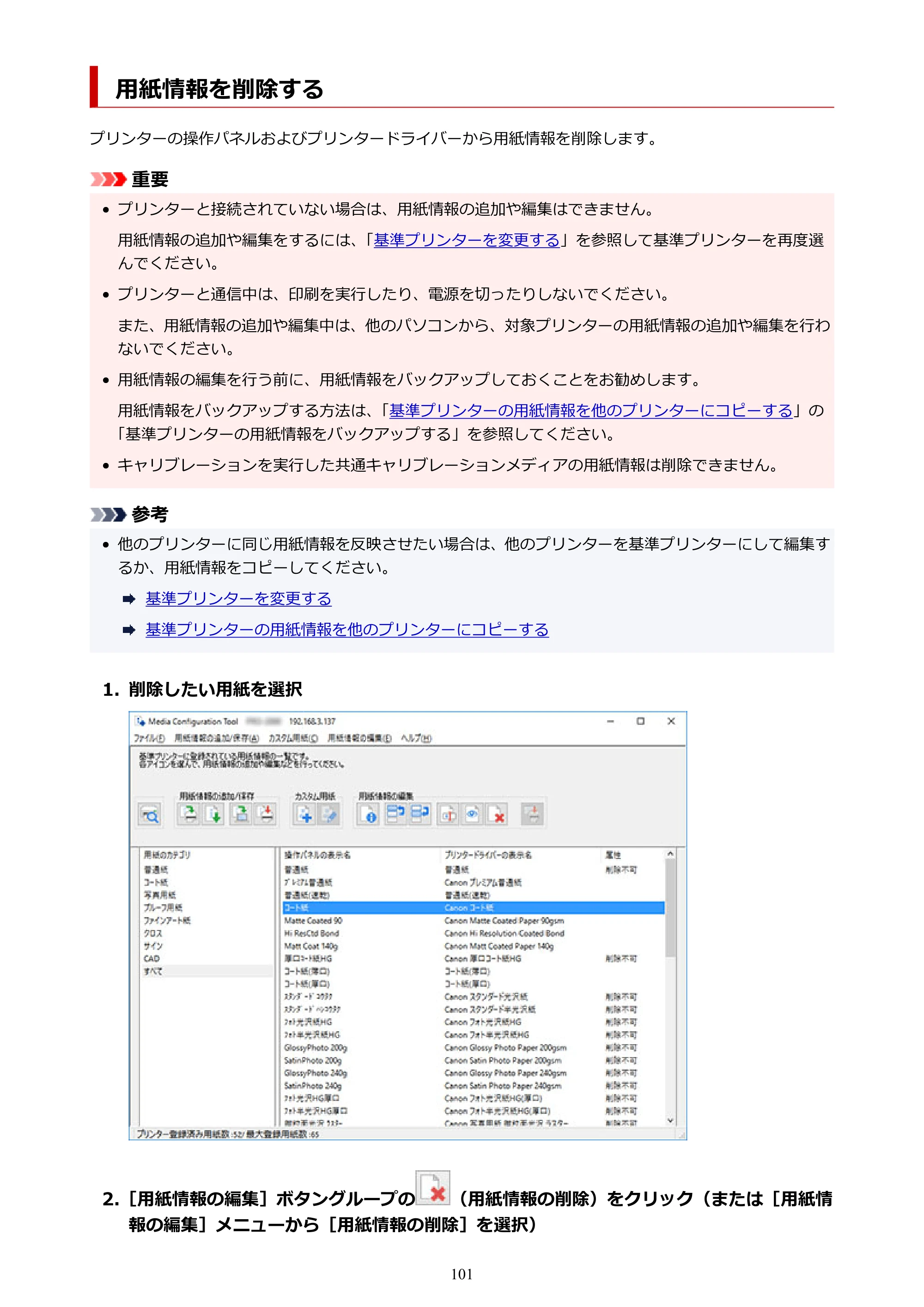Open the 他のプリンターにコピーする link in 重要 box
924x1307 pixels.
click(590, 410)
